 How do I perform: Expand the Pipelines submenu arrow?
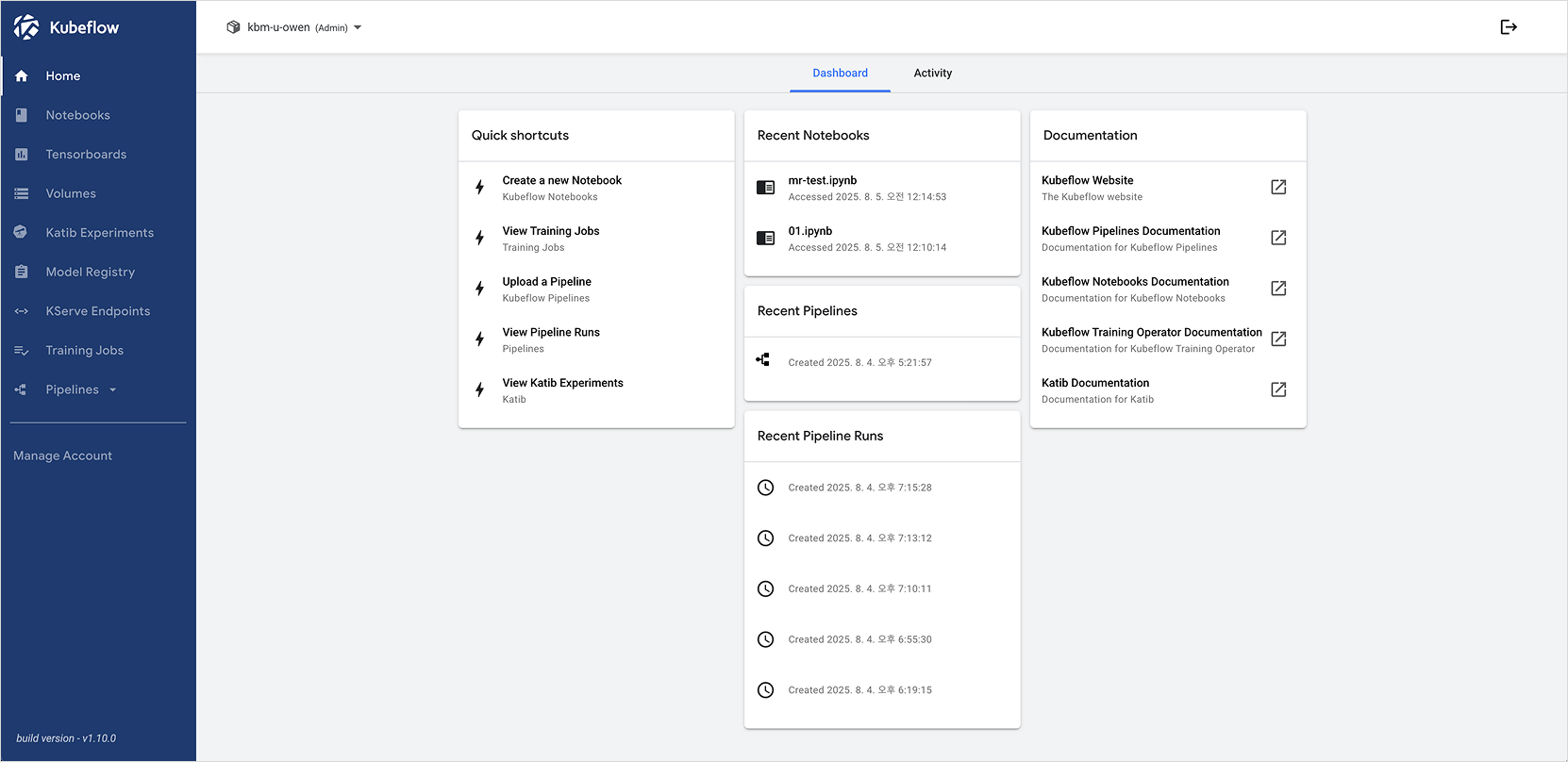coord(113,389)
